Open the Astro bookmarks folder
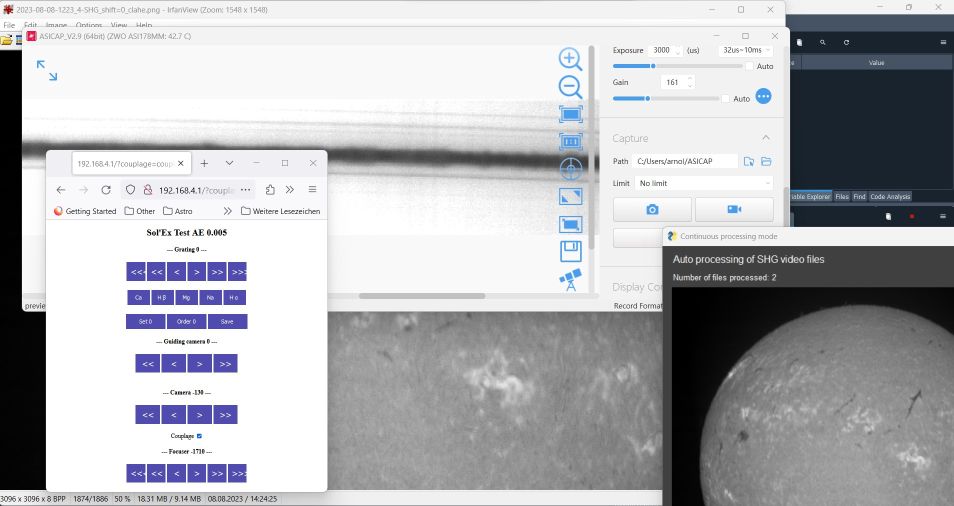 (x=178, y=211)
